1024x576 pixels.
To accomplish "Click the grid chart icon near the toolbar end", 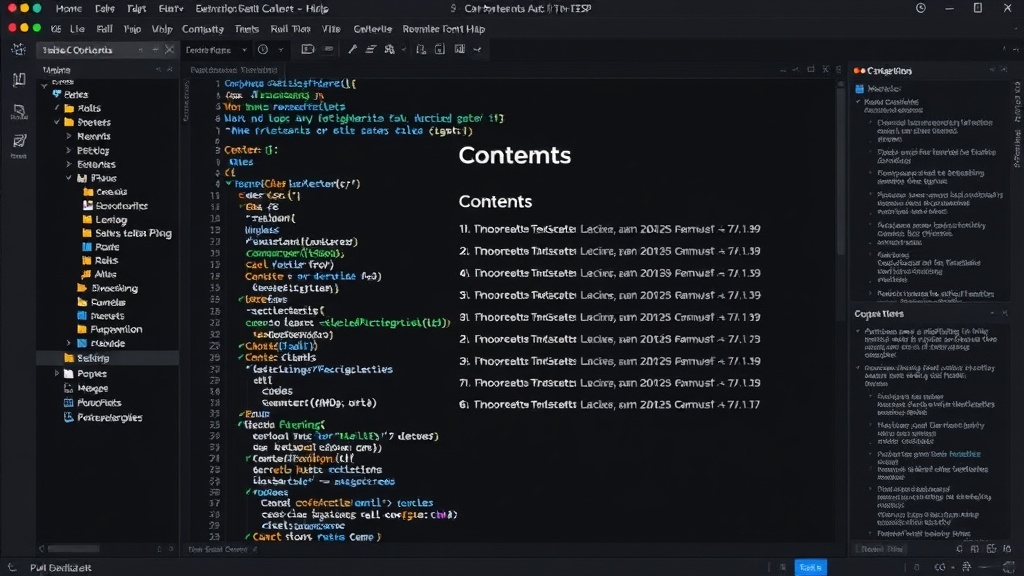I will tap(460, 50).
